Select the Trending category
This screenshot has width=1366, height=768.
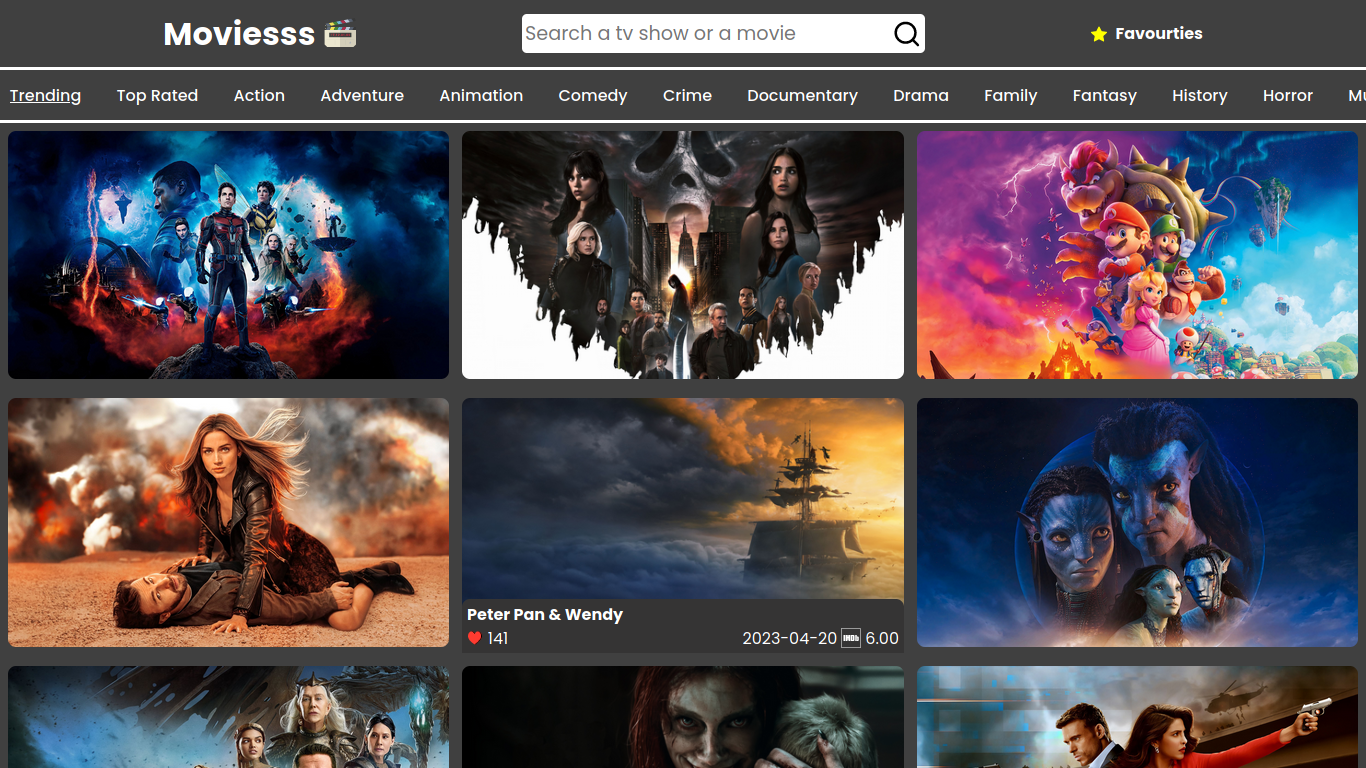pos(45,96)
